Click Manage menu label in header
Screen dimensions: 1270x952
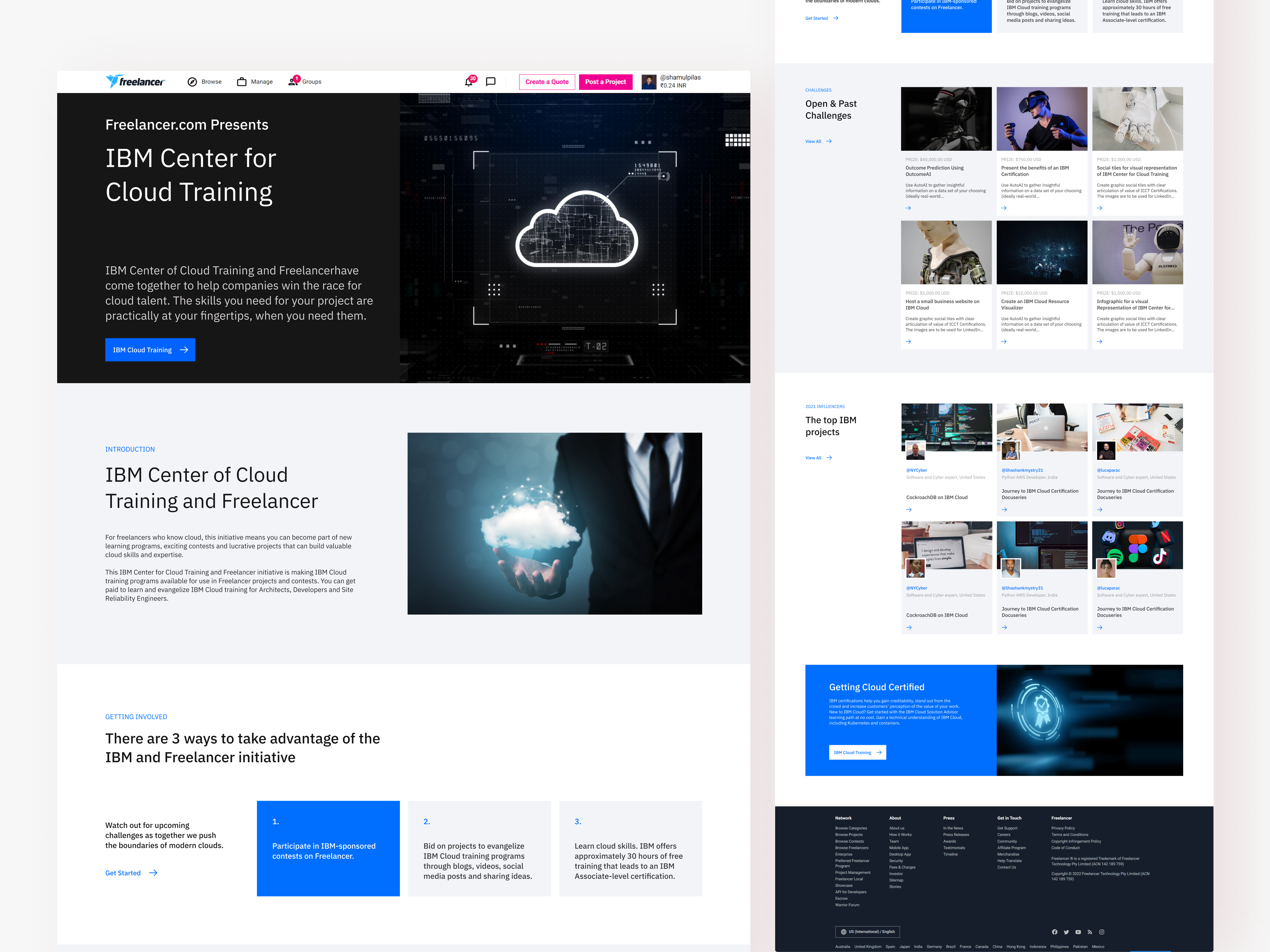coord(262,82)
